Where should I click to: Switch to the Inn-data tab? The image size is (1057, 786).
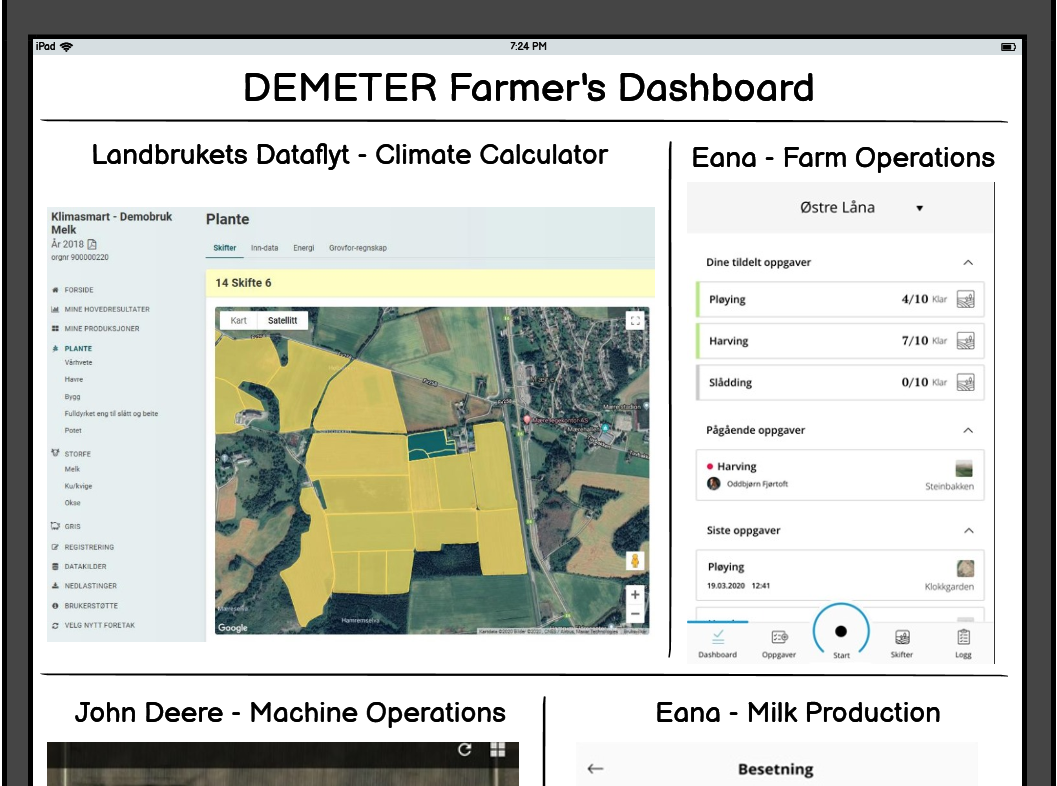(x=264, y=248)
